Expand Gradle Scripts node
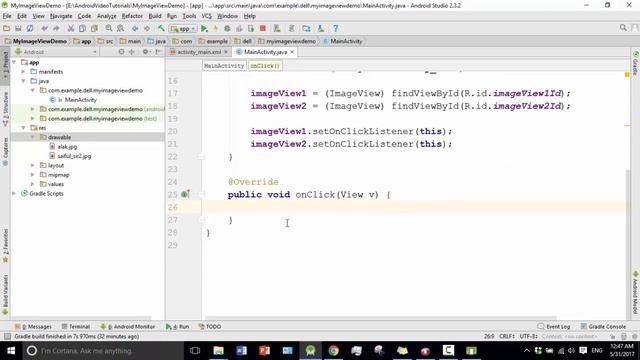 pos(14,193)
